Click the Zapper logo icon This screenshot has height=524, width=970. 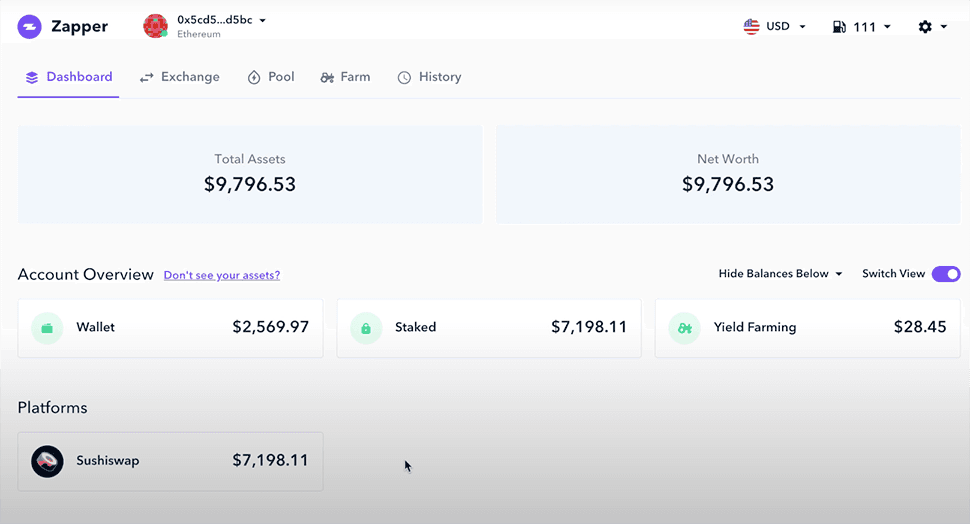tap(30, 27)
